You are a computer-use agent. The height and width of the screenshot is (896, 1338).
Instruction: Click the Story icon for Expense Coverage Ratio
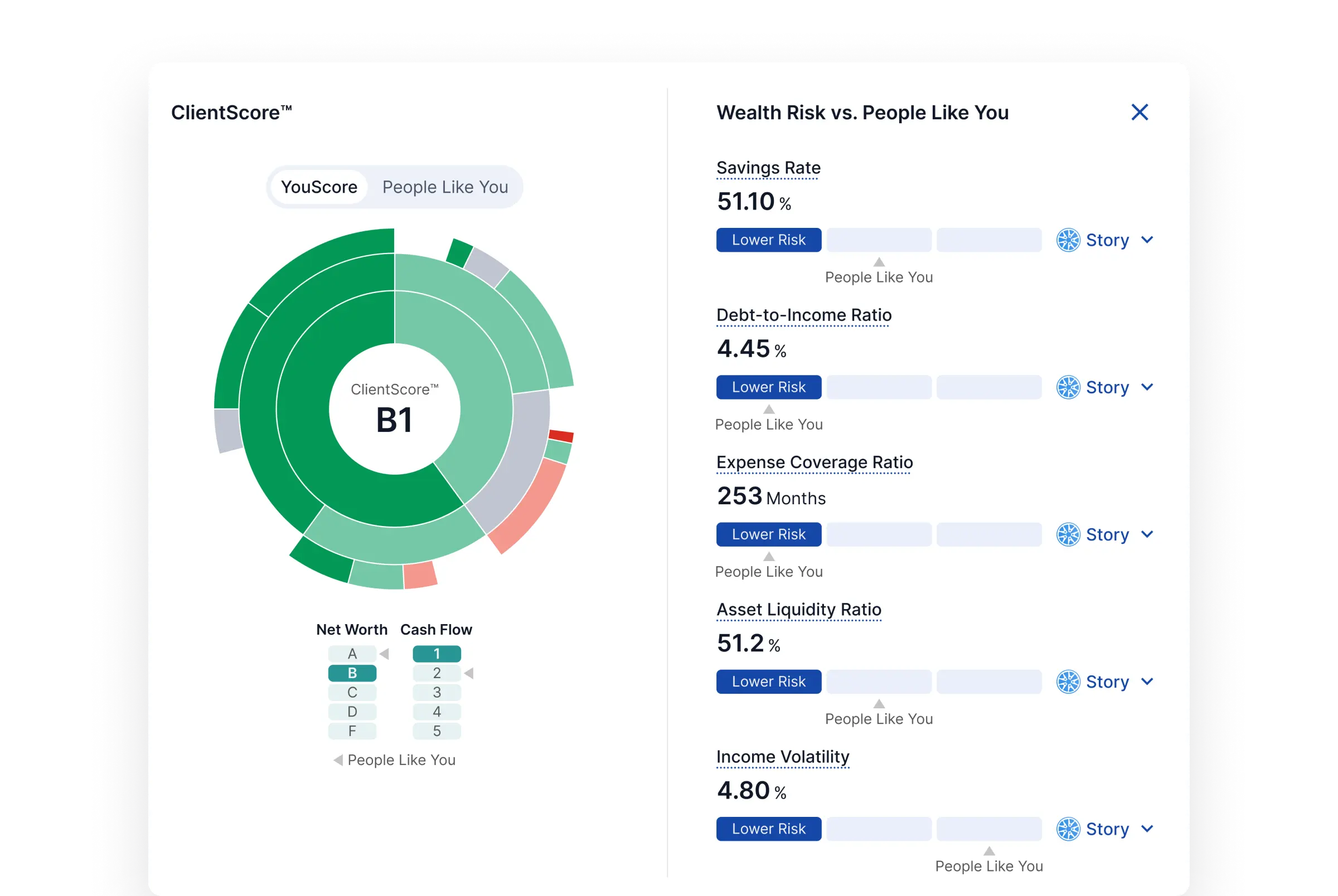(x=1068, y=535)
